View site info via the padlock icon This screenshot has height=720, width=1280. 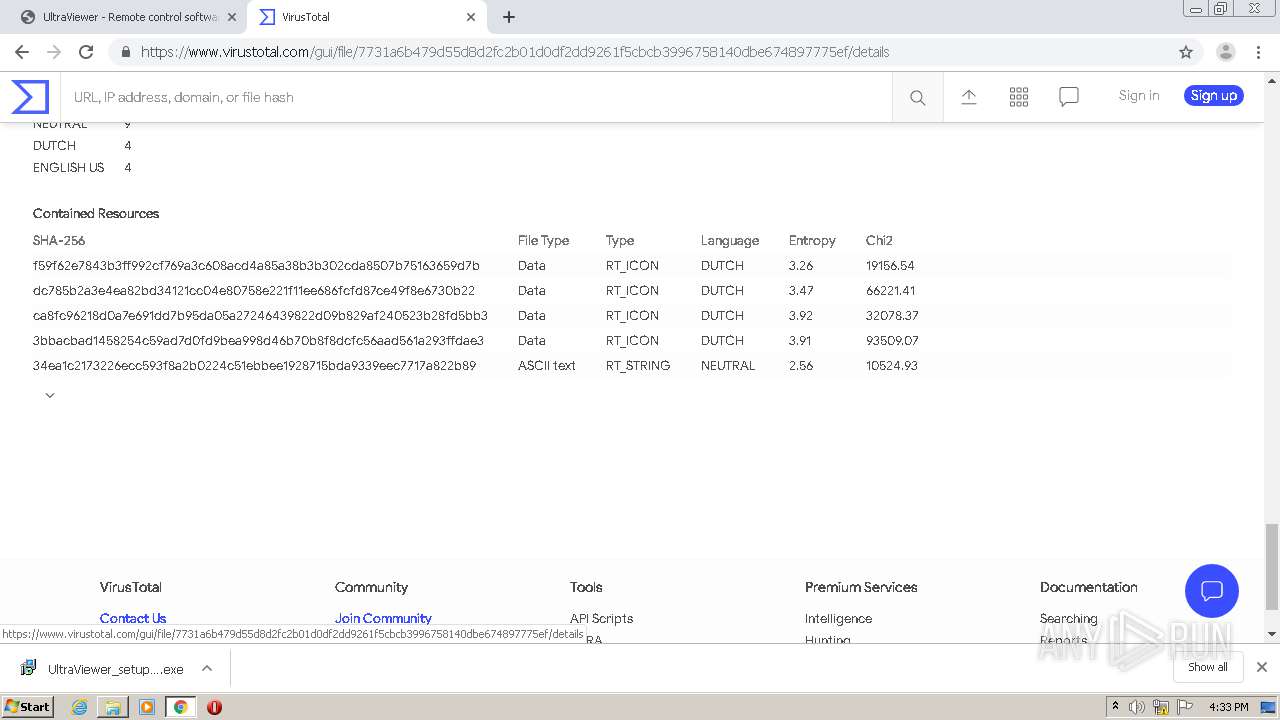(x=125, y=52)
